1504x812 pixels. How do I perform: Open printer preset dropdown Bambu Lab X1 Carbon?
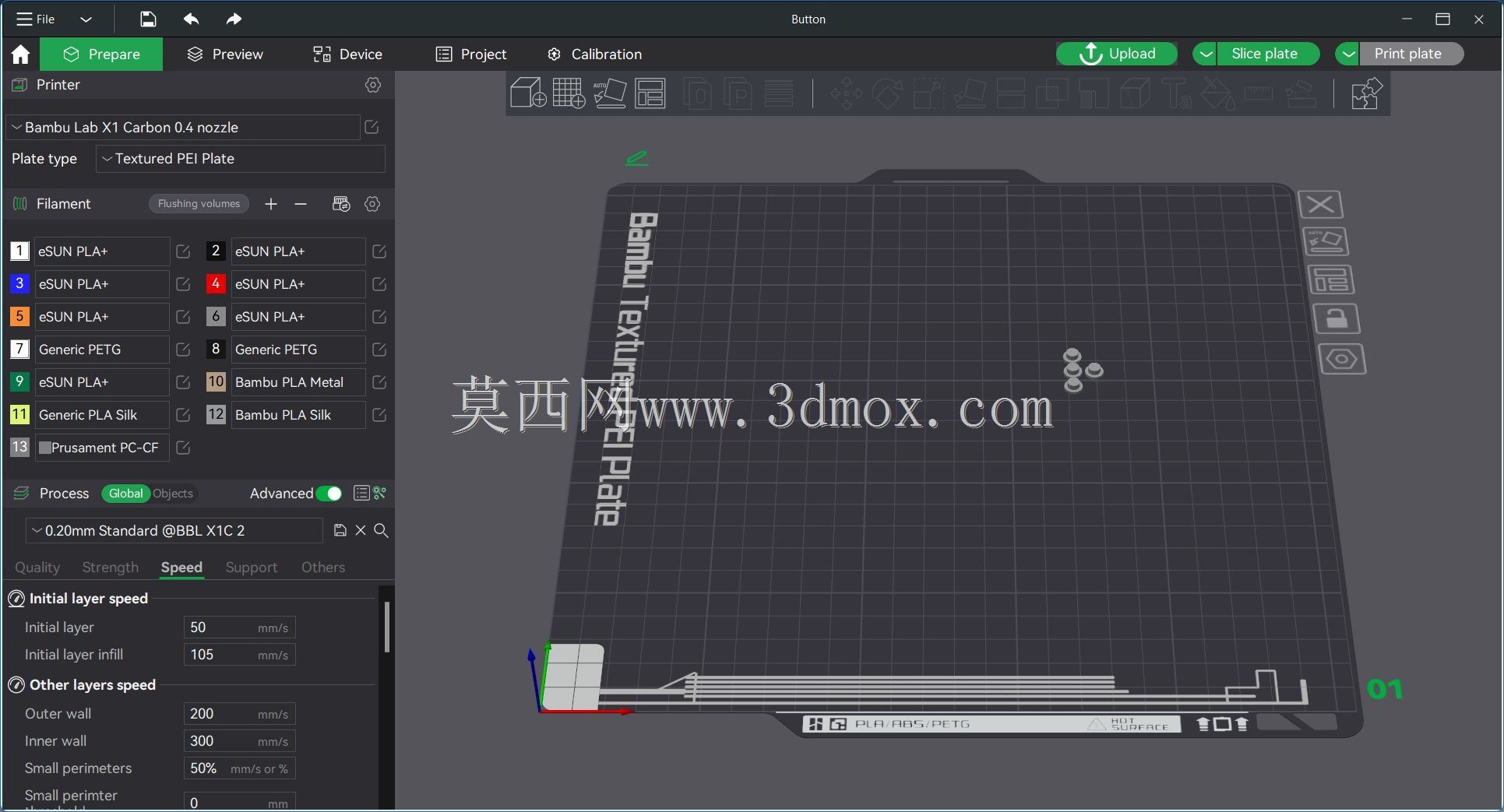[184, 127]
